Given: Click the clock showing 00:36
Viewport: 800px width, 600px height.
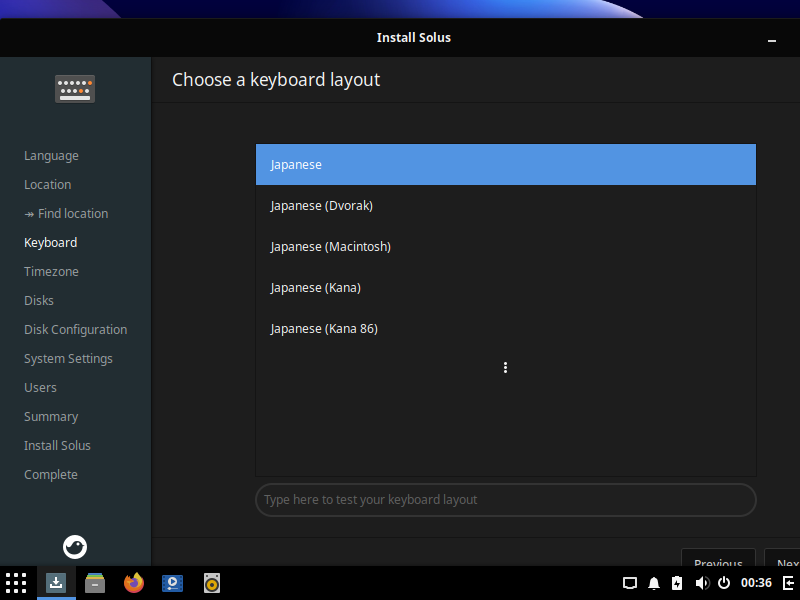Looking at the screenshot, I should coord(756,583).
